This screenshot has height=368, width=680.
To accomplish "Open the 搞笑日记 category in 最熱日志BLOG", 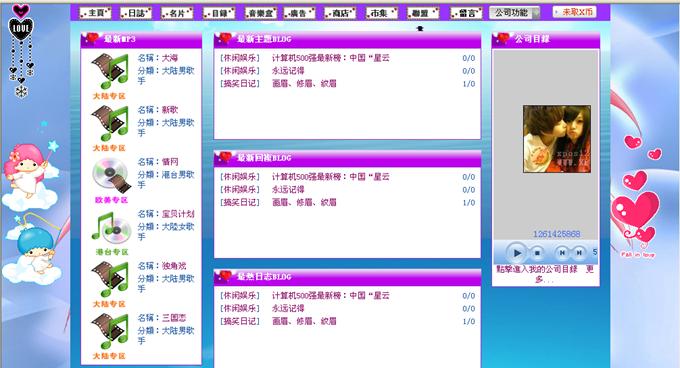I will point(240,321).
